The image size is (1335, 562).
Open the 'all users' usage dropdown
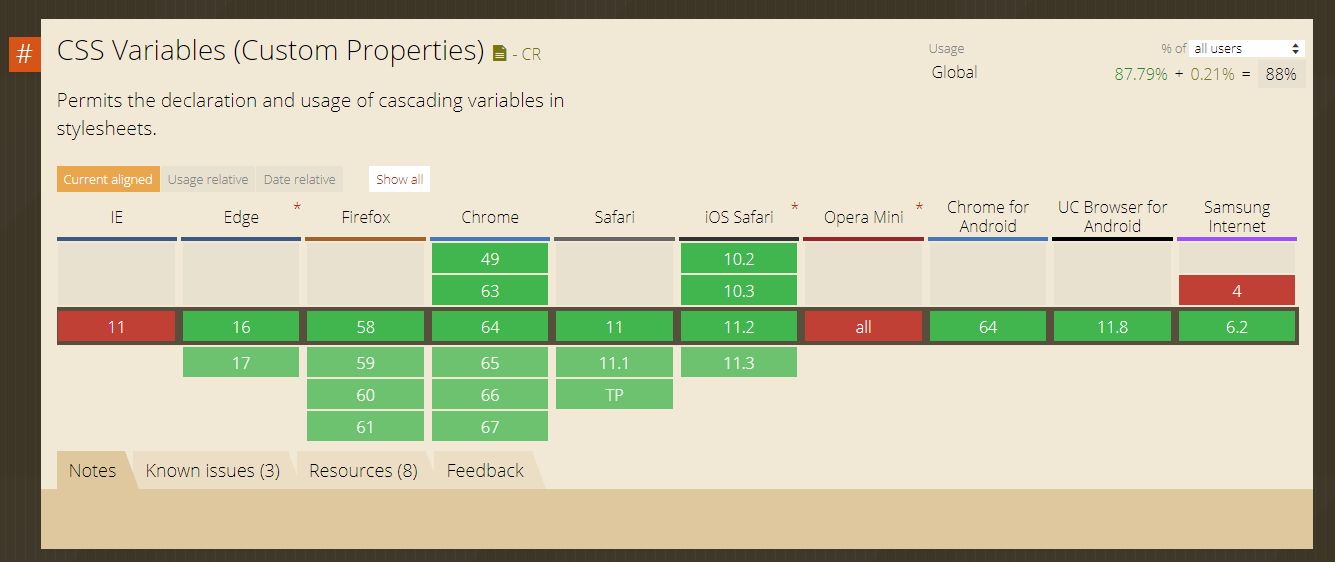[1247, 48]
